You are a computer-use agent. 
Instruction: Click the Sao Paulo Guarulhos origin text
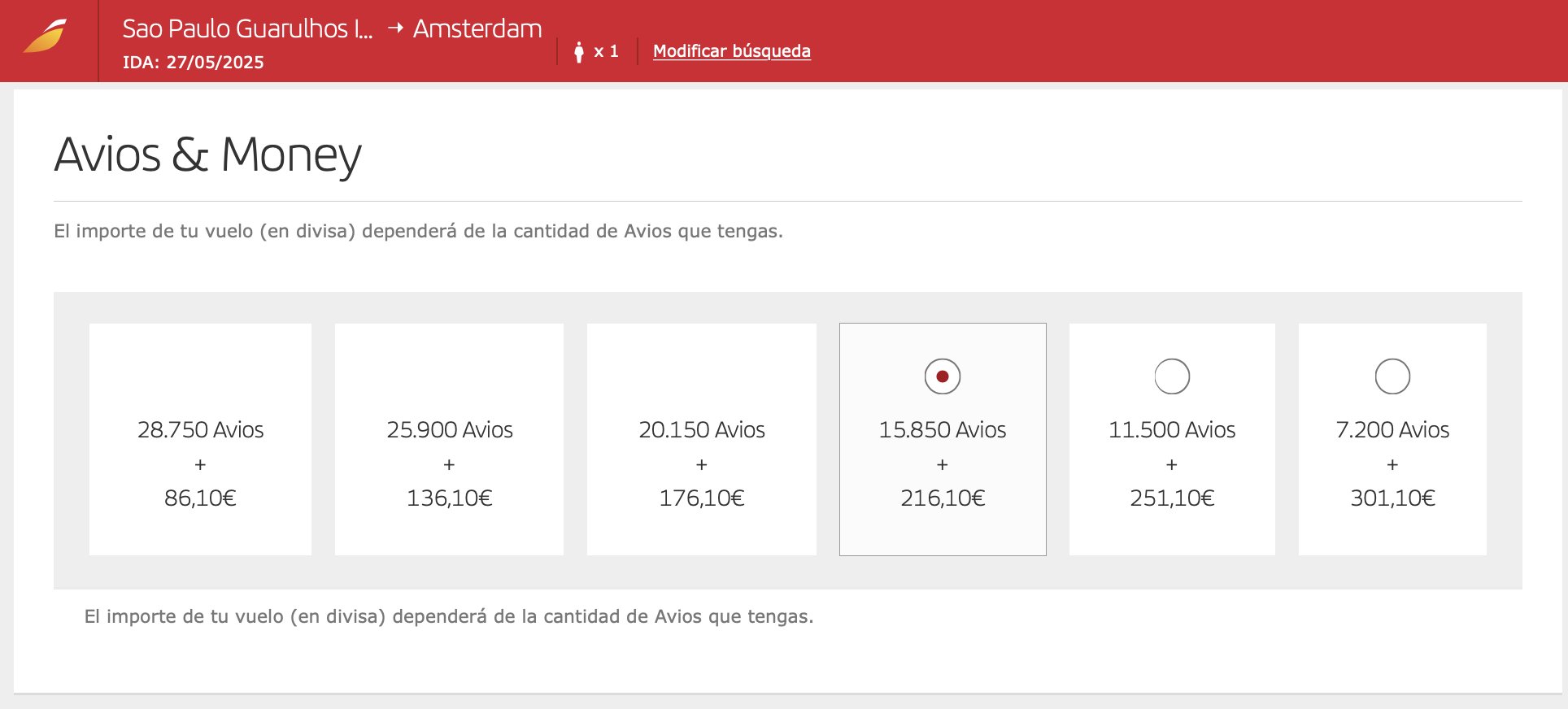click(247, 29)
